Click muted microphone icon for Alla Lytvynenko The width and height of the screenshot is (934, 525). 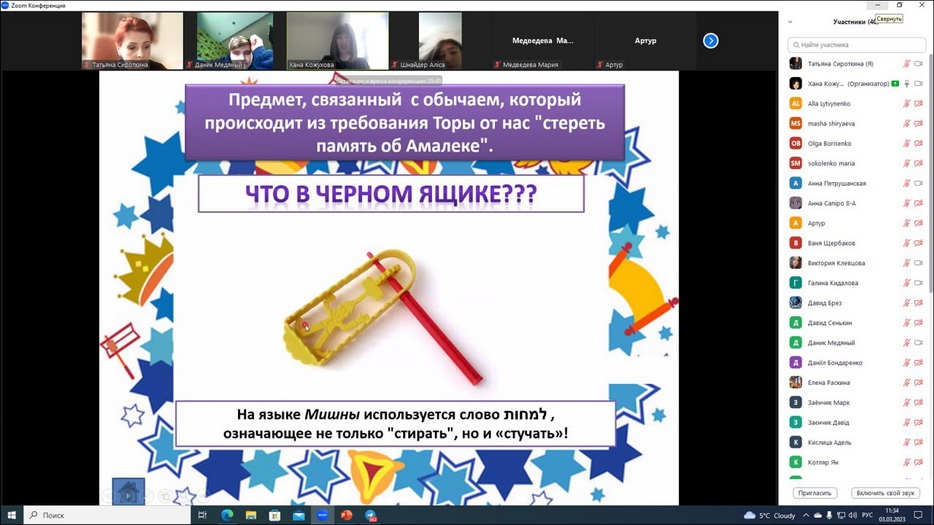click(x=907, y=103)
